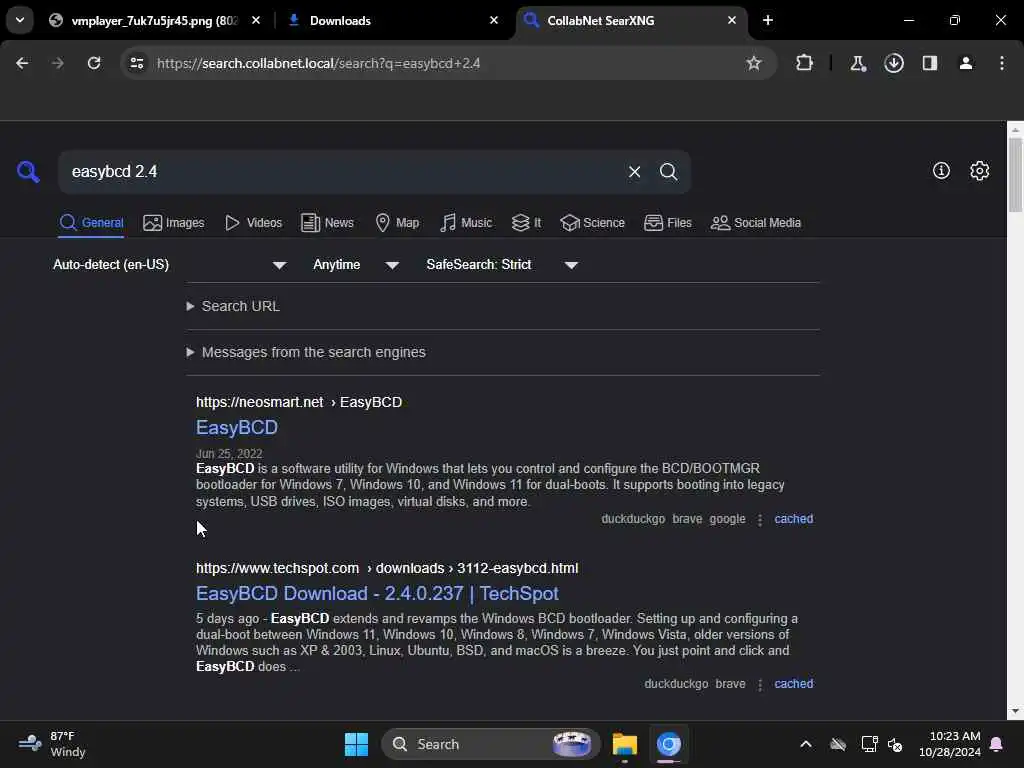Click the google engine label on EasyBCD result
1024x768 pixels.
(727, 519)
